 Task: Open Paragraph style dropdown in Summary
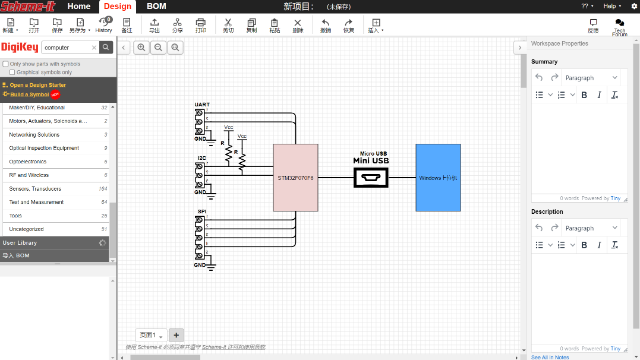click(591, 78)
